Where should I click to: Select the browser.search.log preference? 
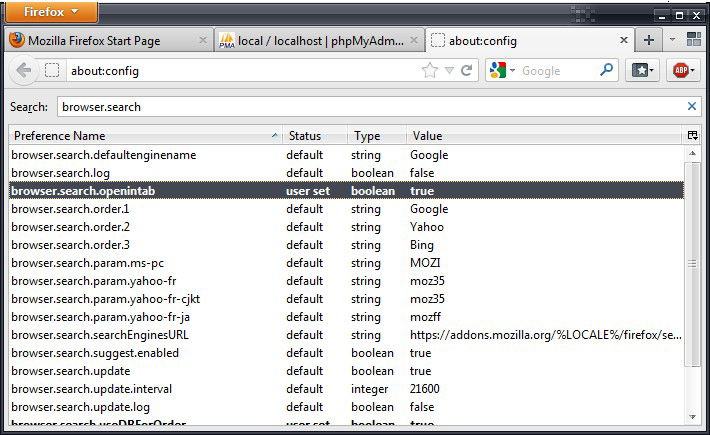346,173
